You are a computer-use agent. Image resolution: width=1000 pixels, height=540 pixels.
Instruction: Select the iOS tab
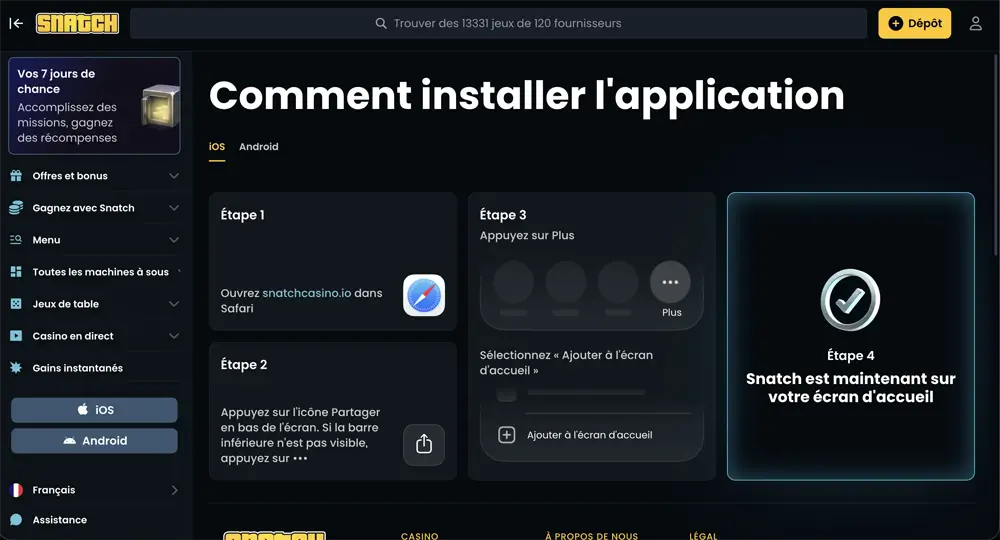217,147
